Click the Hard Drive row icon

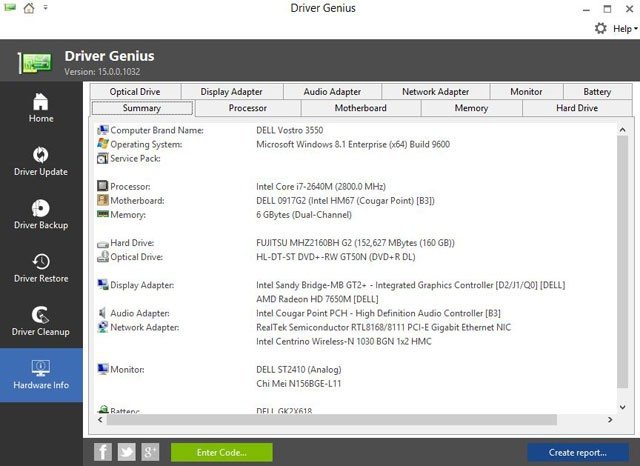click(103, 244)
